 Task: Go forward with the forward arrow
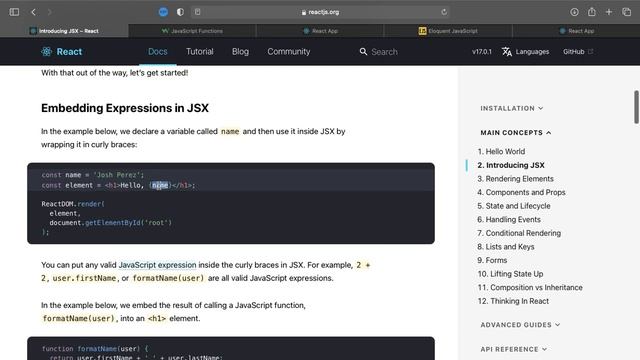tap(49, 12)
